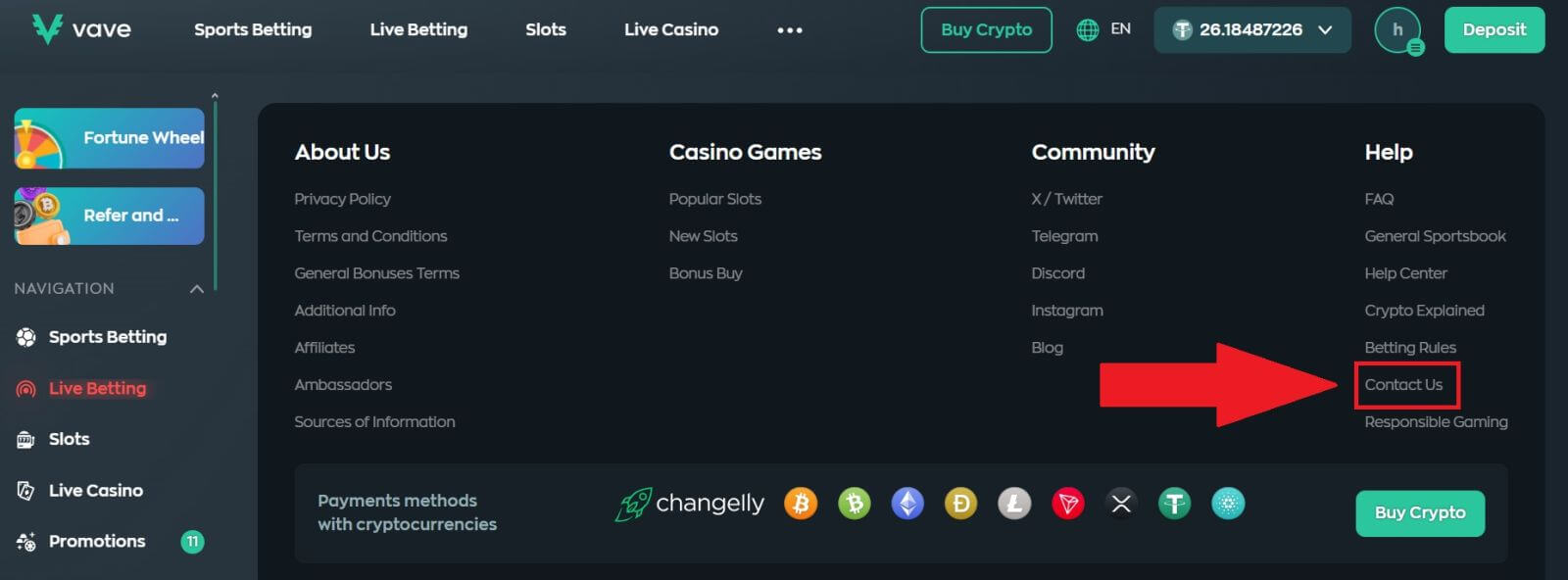The width and height of the screenshot is (1568, 580).
Task: Click the teal Cardano icon
Action: pos(1227,504)
